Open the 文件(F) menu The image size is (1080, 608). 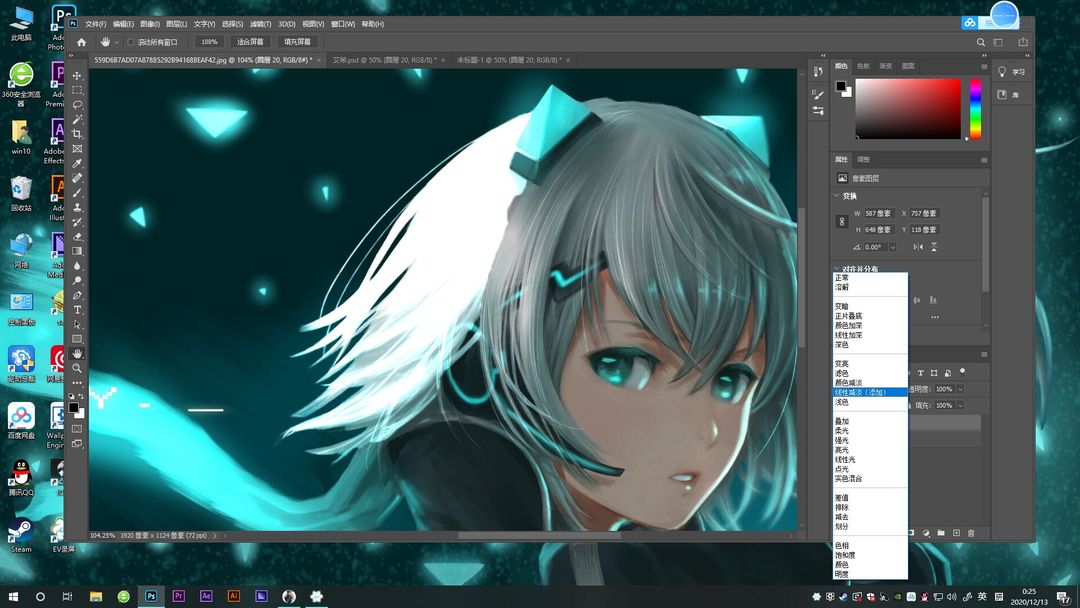(x=96, y=24)
